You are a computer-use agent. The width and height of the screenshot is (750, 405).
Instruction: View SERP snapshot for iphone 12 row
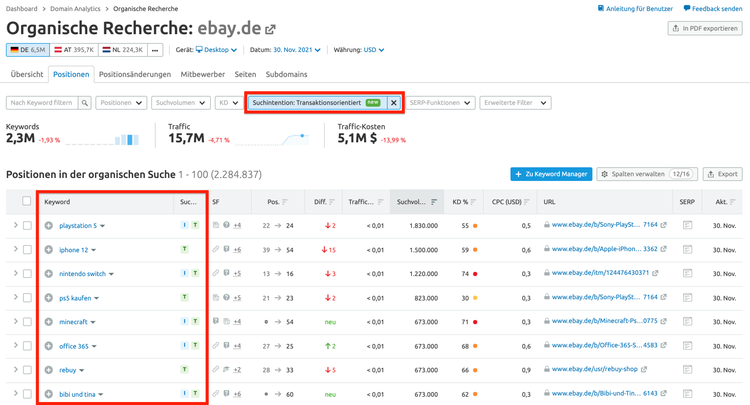pos(687,249)
